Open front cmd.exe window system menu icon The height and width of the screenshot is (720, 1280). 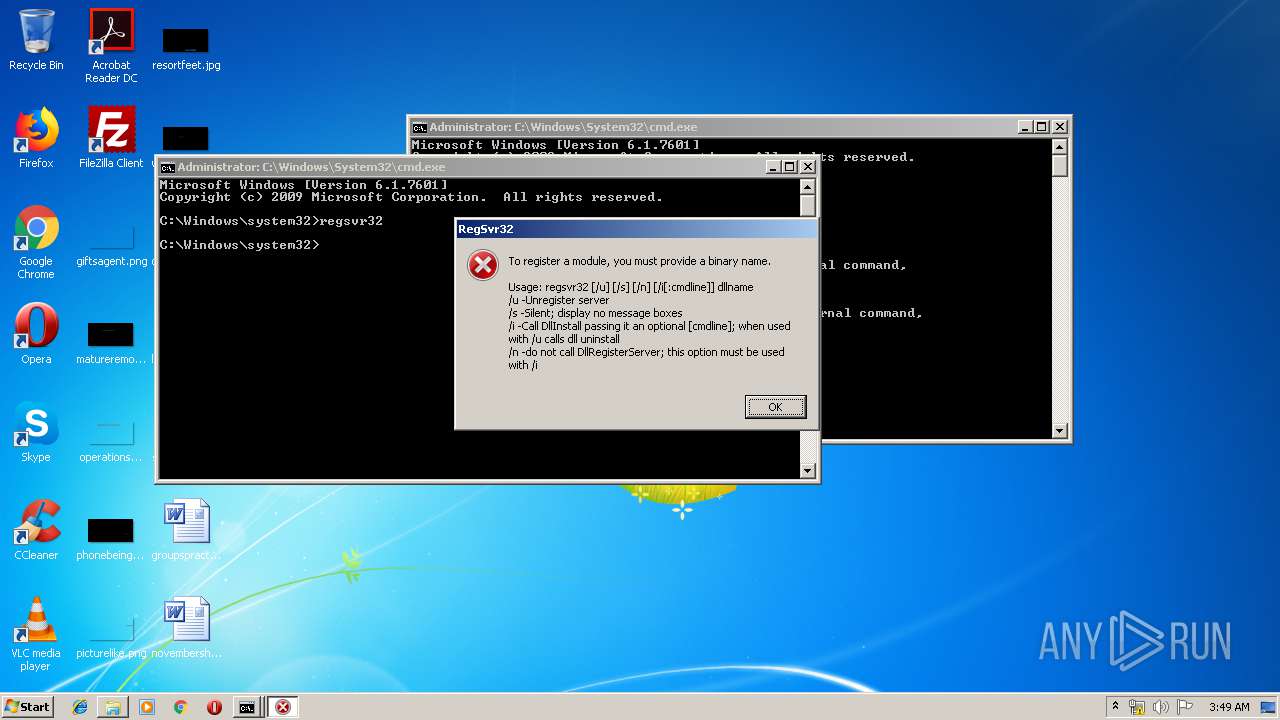[x=168, y=167]
